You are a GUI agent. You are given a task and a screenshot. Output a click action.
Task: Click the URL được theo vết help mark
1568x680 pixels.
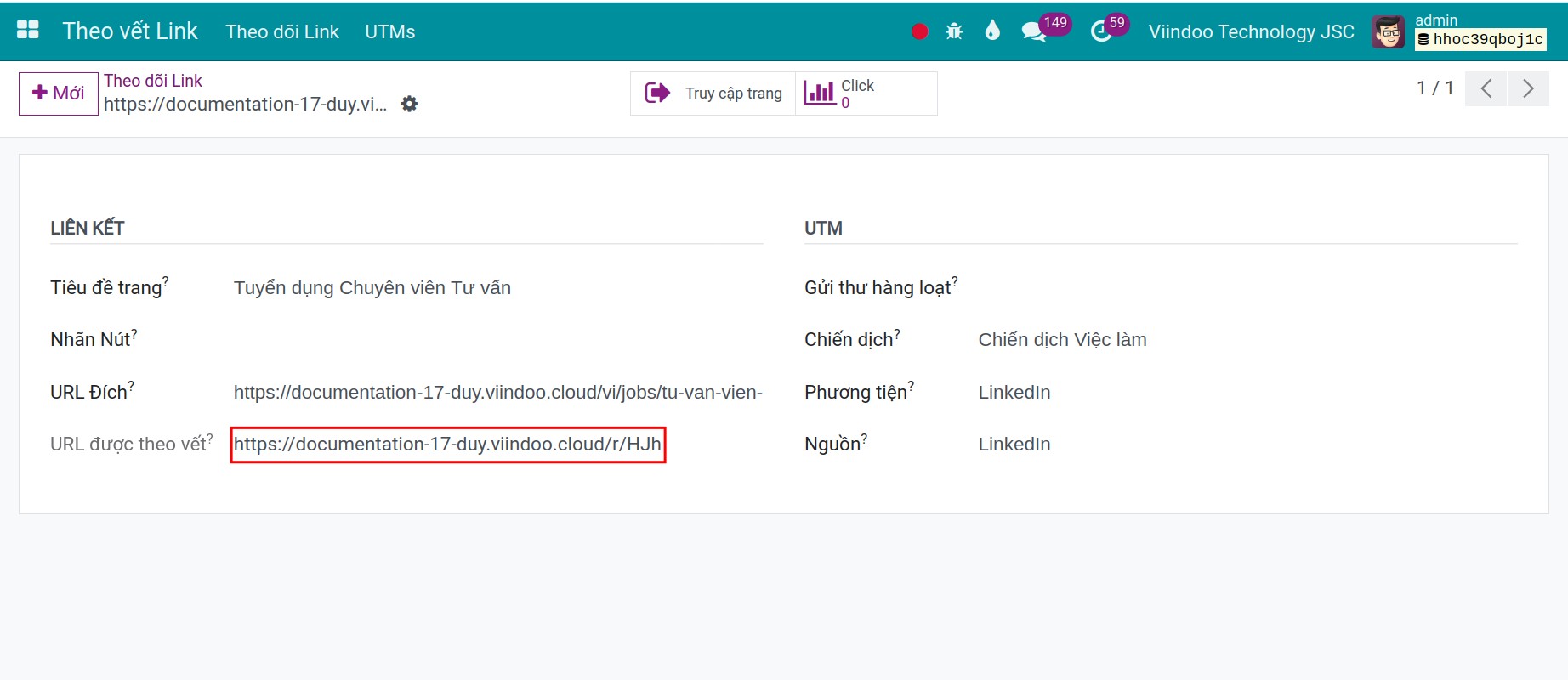[x=210, y=438]
